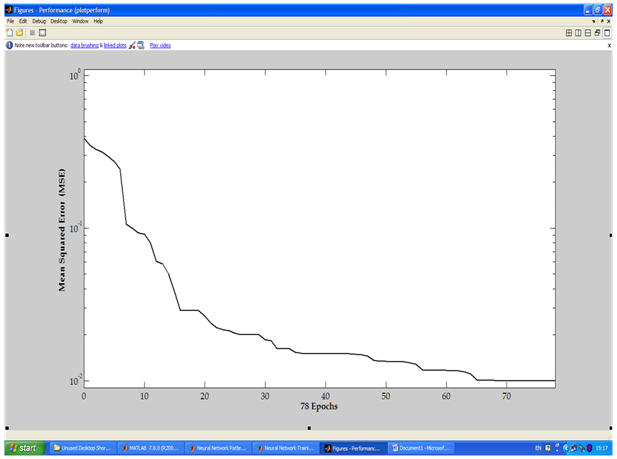Click the Hide Plot Tools icon
617x459 pixels.
pyautogui.click(x=32, y=32)
